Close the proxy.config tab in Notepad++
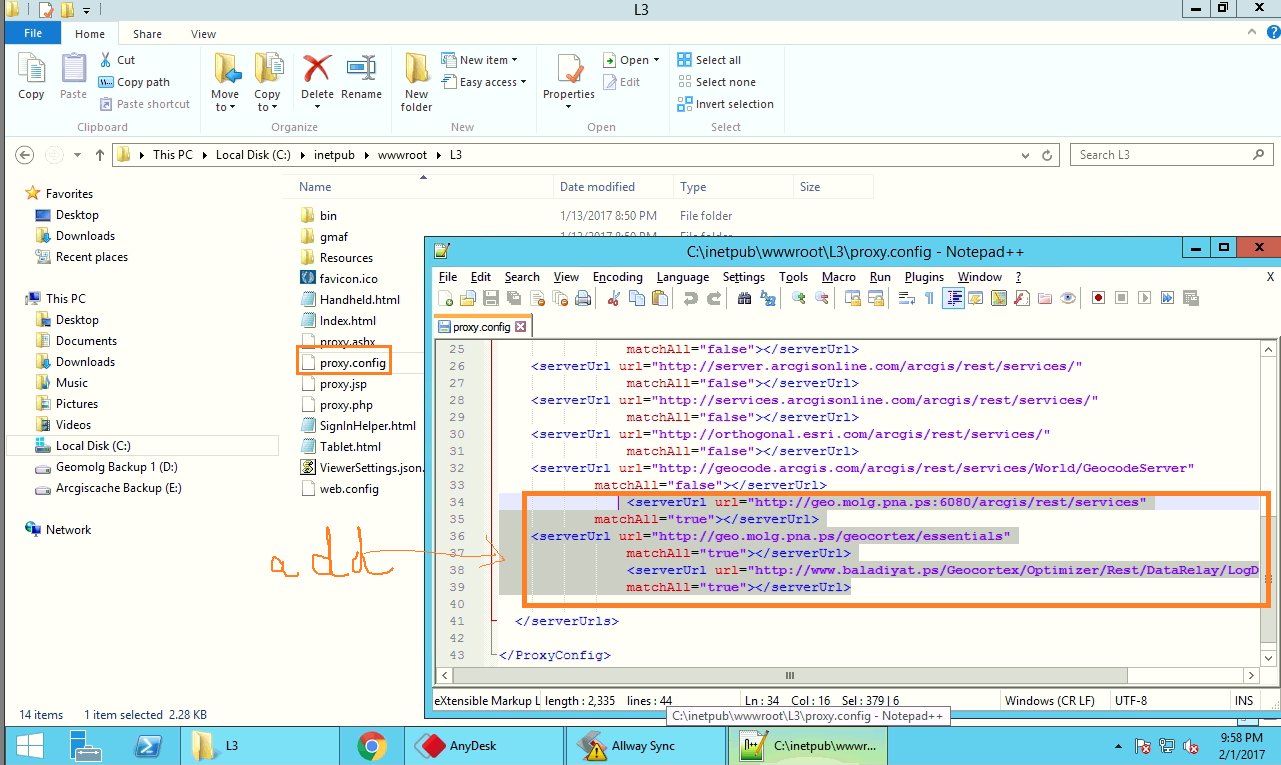This screenshot has height=765, width=1281. pyautogui.click(x=520, y=327)
